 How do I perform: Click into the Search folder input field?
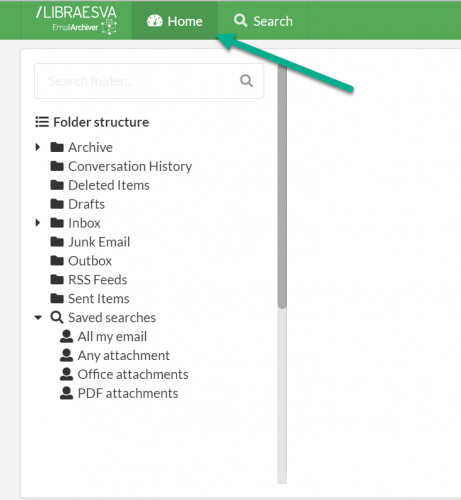(149, 81)
